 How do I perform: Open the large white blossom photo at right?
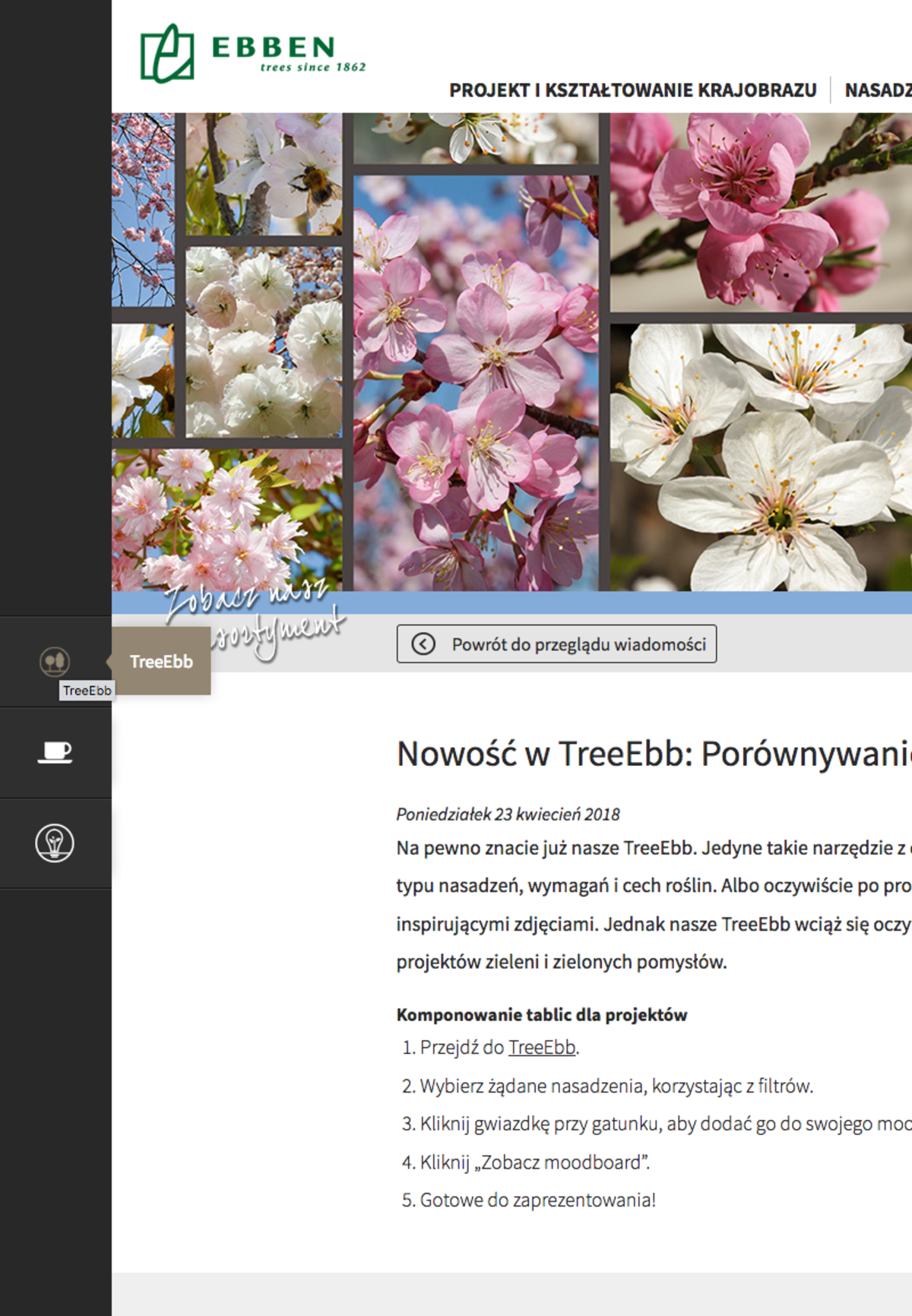[x=760, y=457]
